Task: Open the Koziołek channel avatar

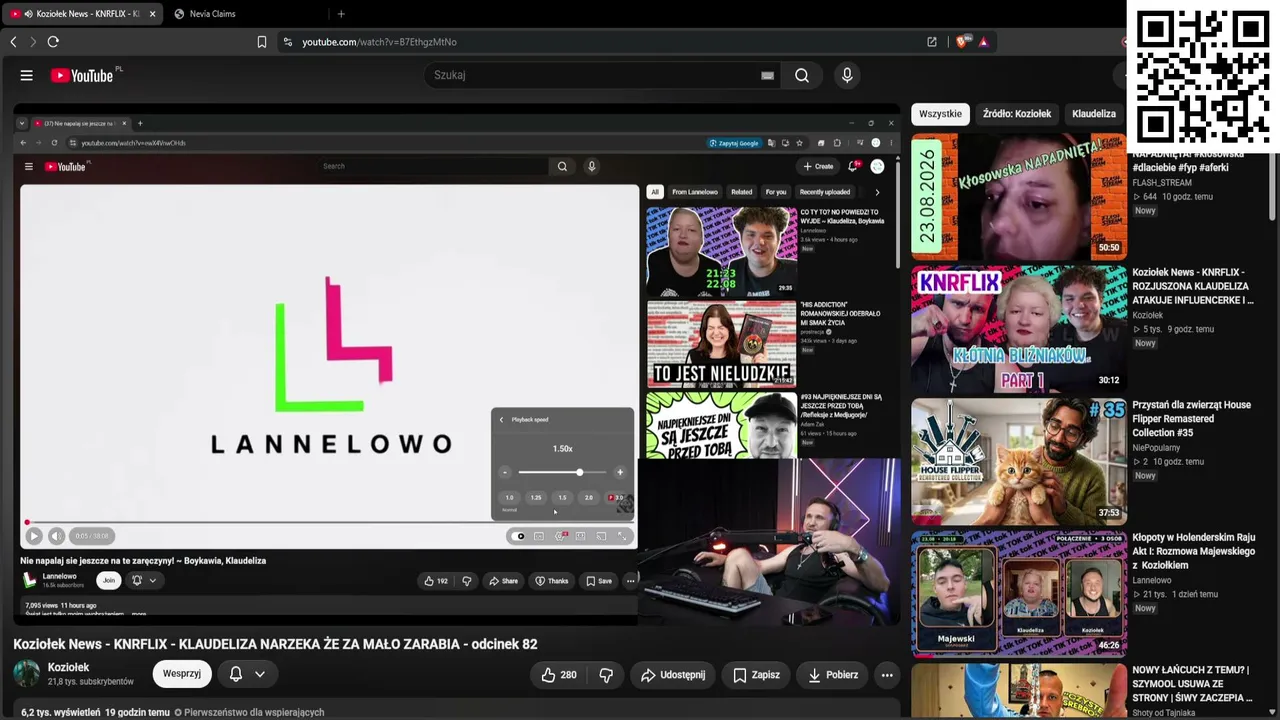Action: [26, 674]
